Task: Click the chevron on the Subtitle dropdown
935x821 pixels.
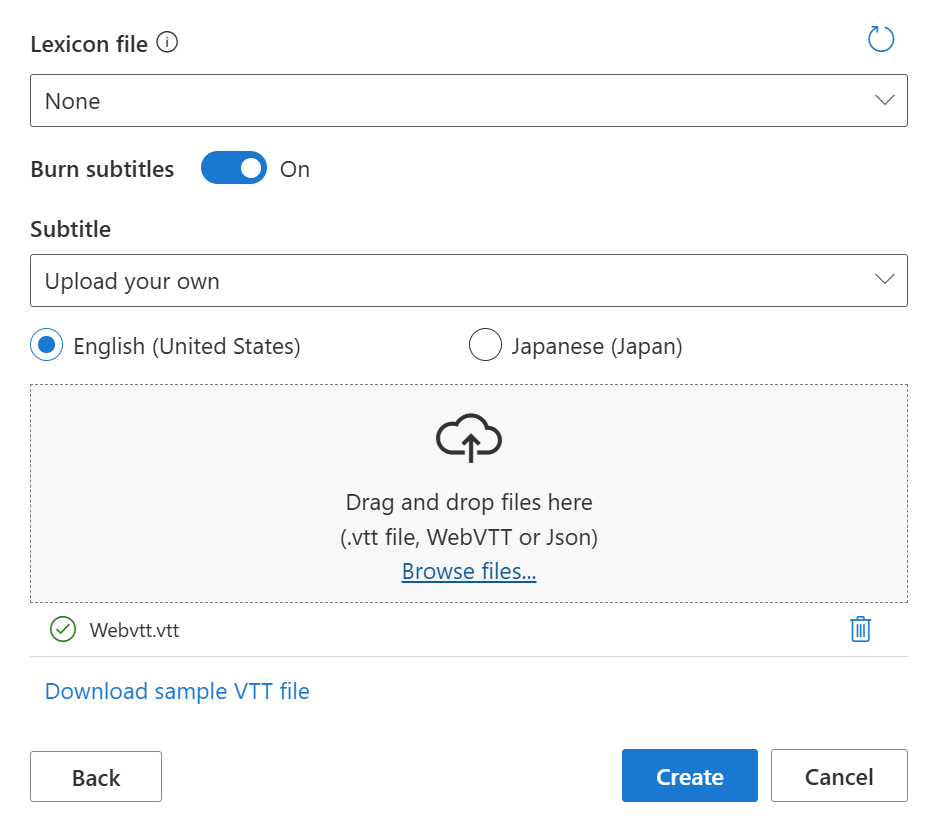Action: click(883, 281)
